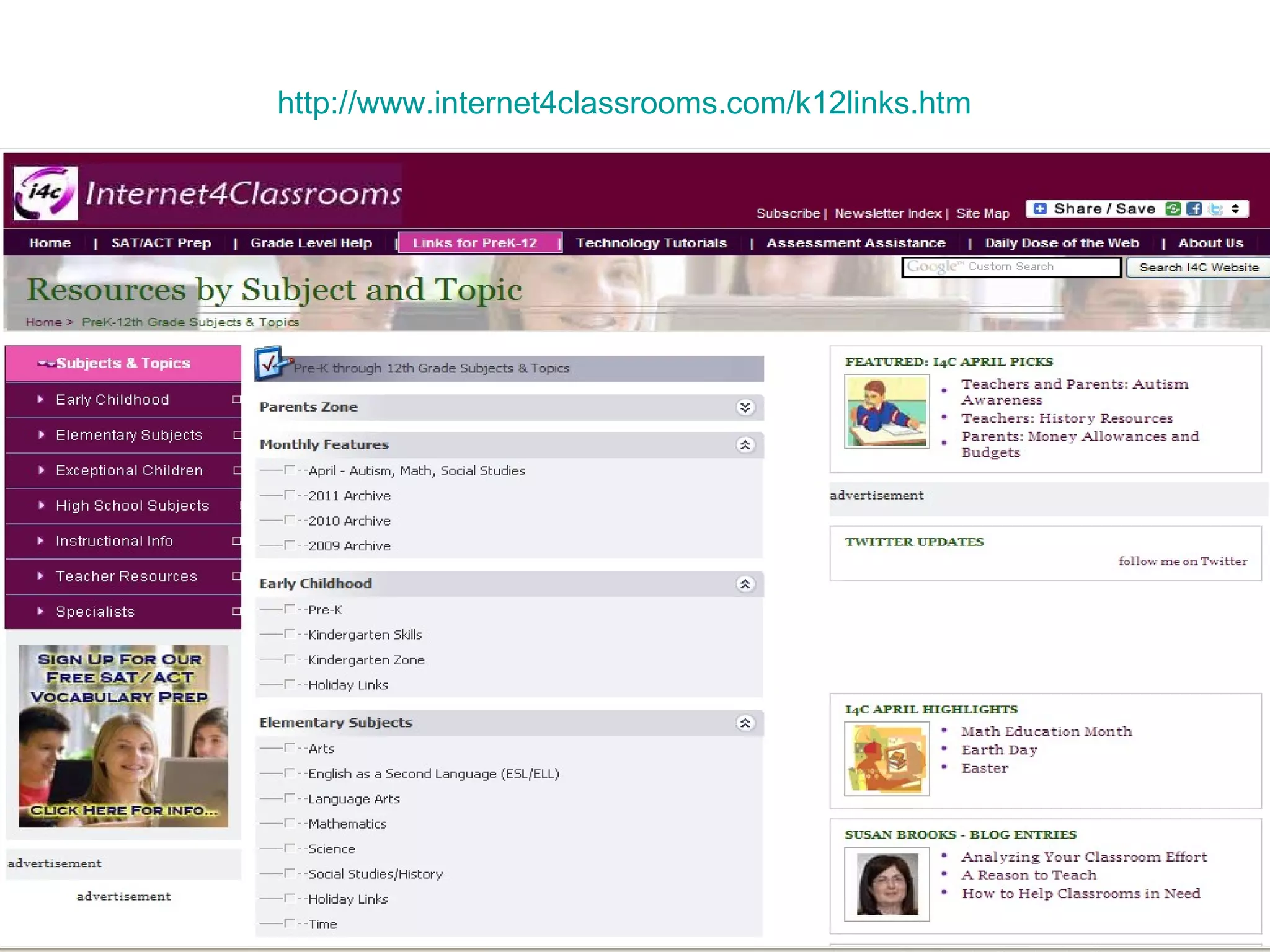Open the Home nav tab
Image resolution: width=1270 pixels, height=952 pixels.
click(x=50, y=243)
